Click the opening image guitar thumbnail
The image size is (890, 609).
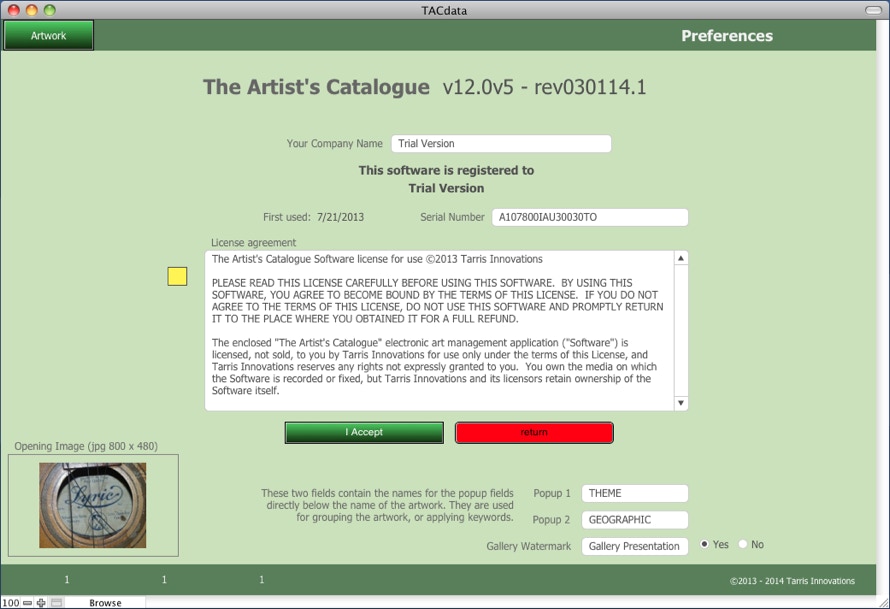93,505
